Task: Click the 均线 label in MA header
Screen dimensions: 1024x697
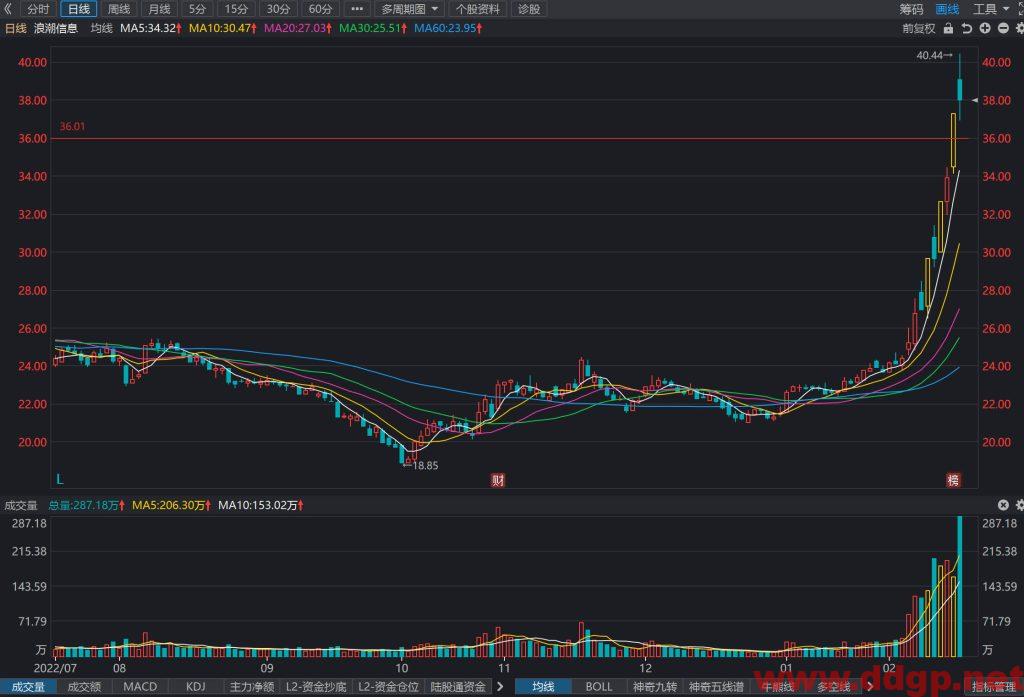Action: (x=101, y=28)
